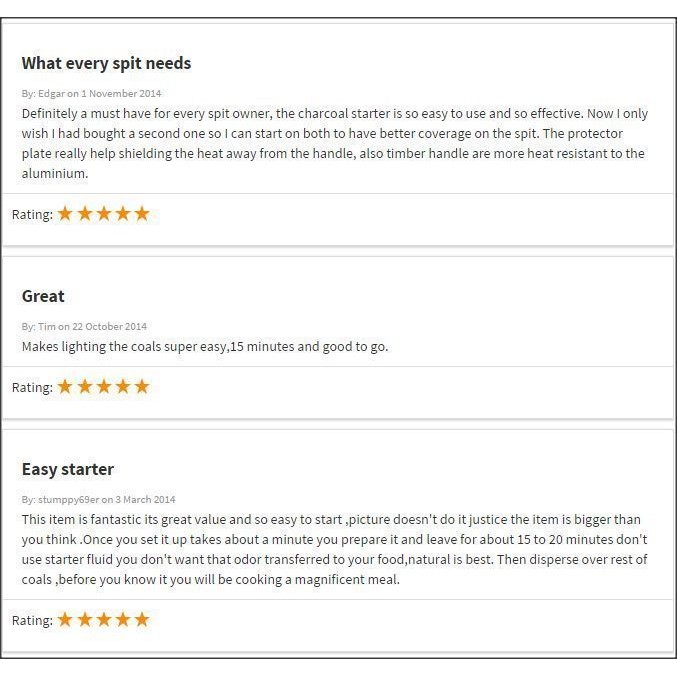
Task: Click the second star in Tim's review rating
Action: [x=85, y=386]
